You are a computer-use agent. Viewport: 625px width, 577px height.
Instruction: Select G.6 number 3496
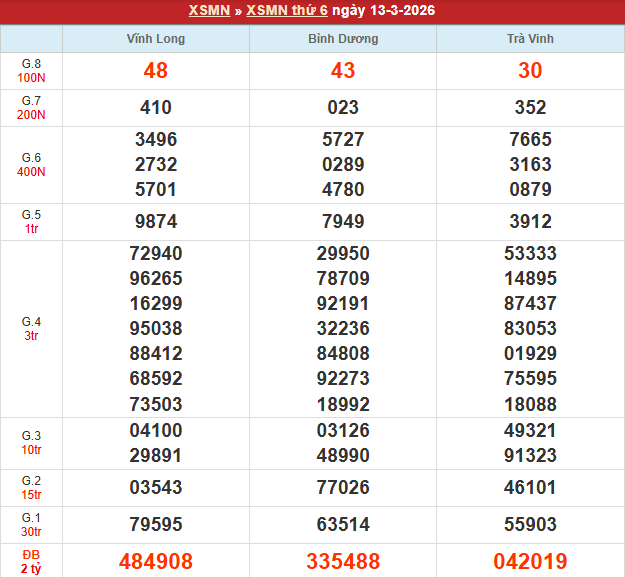[x=156, y=139]
